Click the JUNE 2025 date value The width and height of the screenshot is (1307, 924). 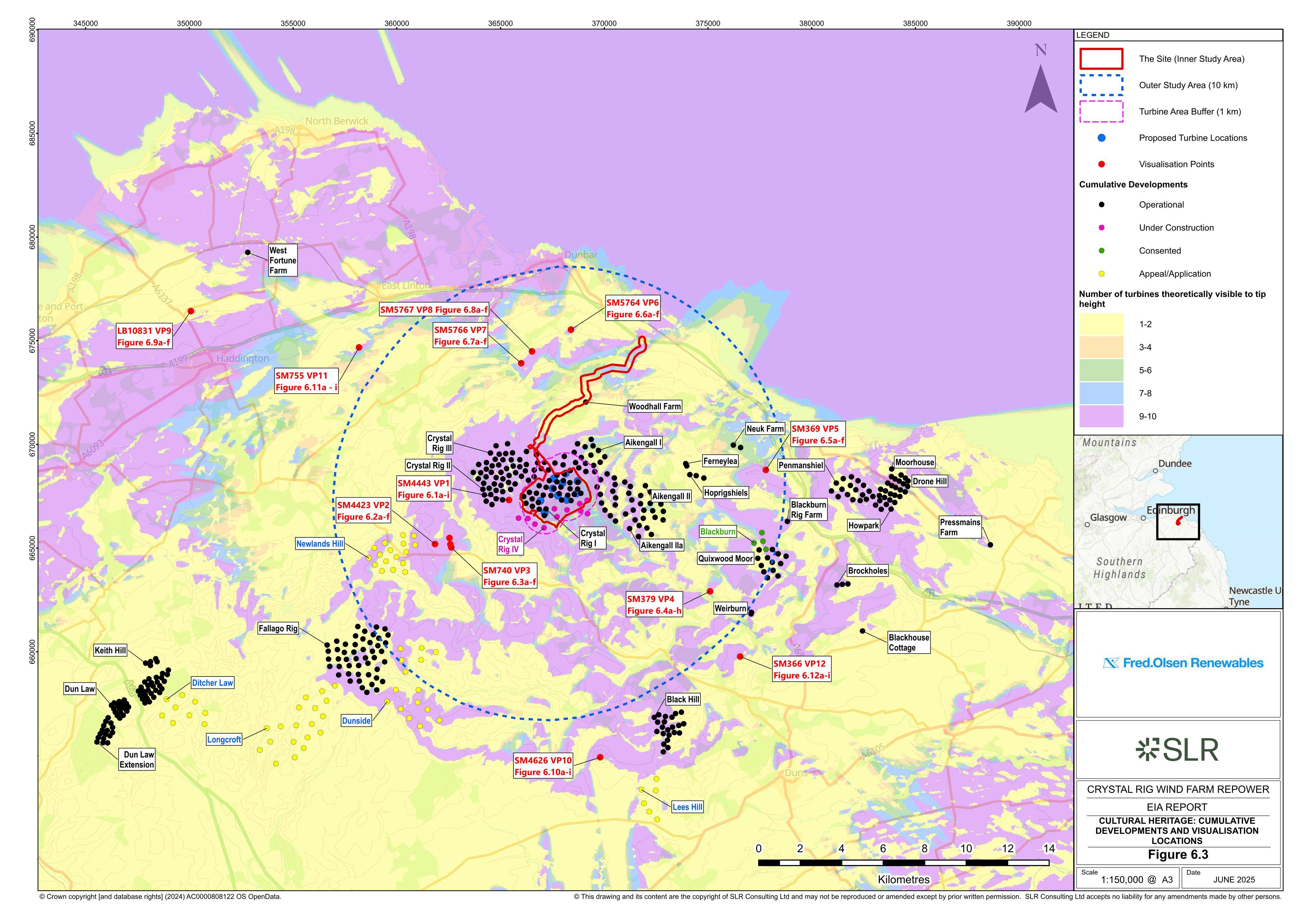pyautogui.click(x=1234, y=880)
